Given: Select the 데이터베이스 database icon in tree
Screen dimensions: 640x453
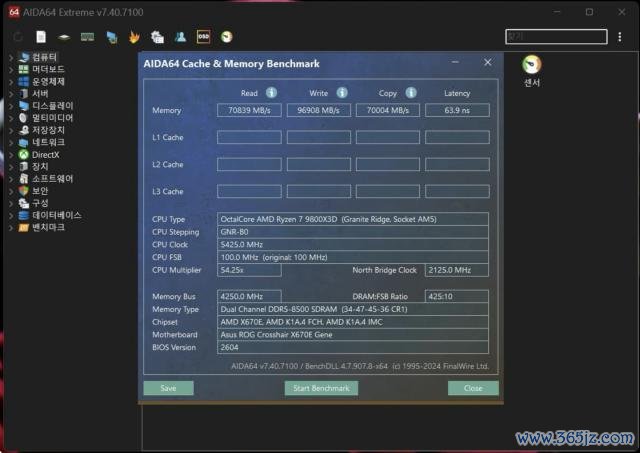Looking at the screenshot, I should pyautogui.click(x=24, y=215).
